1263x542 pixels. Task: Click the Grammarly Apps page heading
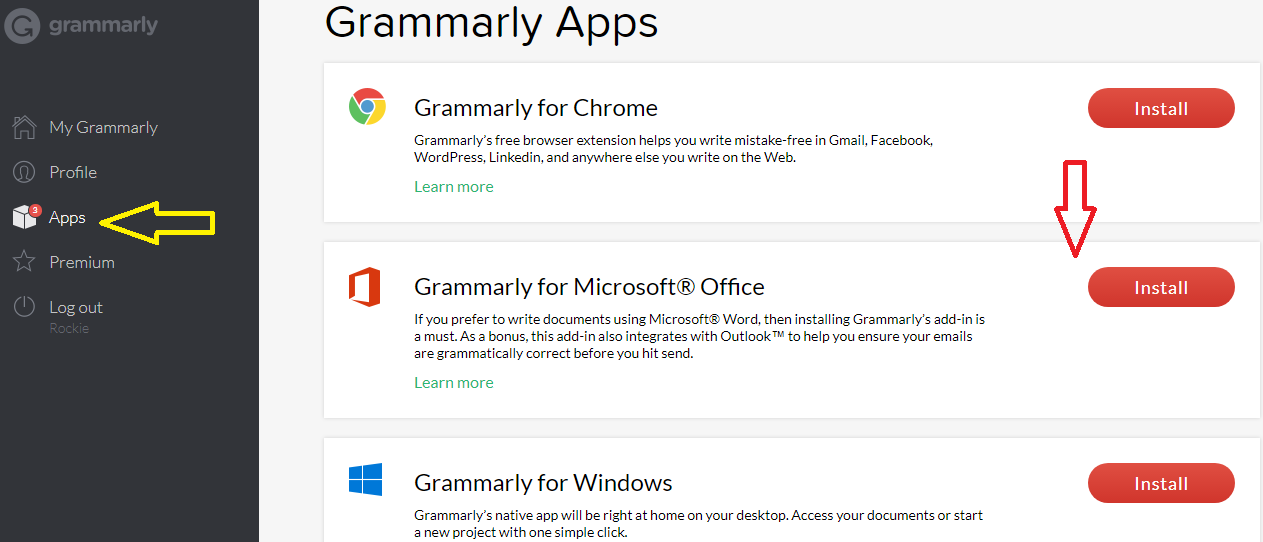491,21
